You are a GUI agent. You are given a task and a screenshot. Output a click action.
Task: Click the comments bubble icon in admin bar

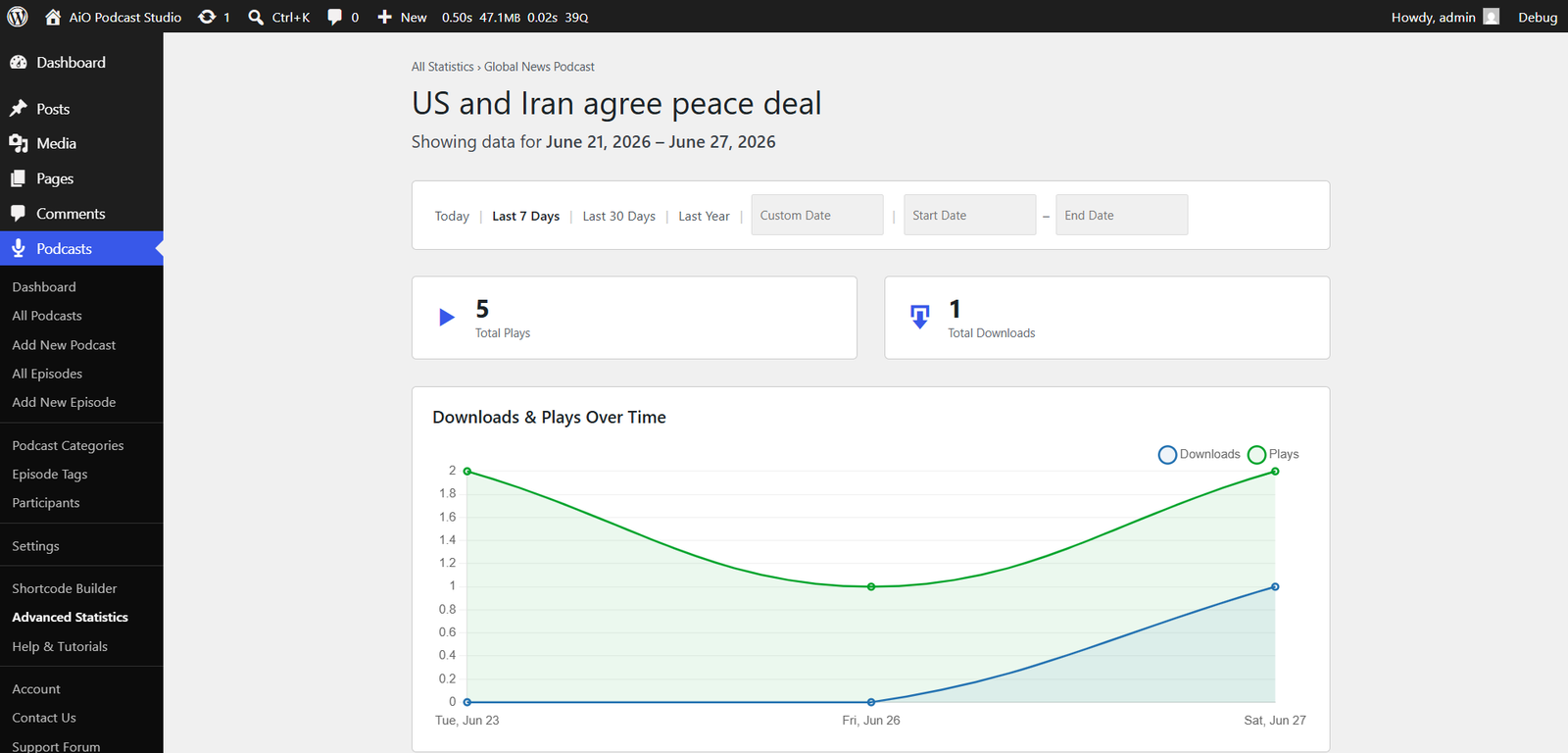(335, 17)
